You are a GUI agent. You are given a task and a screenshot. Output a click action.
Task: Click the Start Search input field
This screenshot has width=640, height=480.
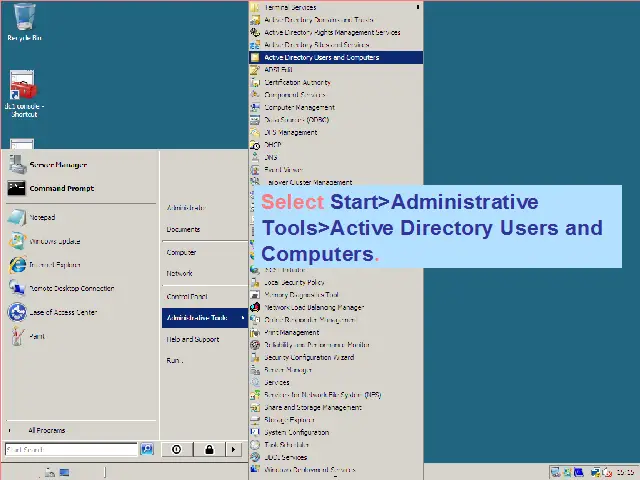[71, 449]
